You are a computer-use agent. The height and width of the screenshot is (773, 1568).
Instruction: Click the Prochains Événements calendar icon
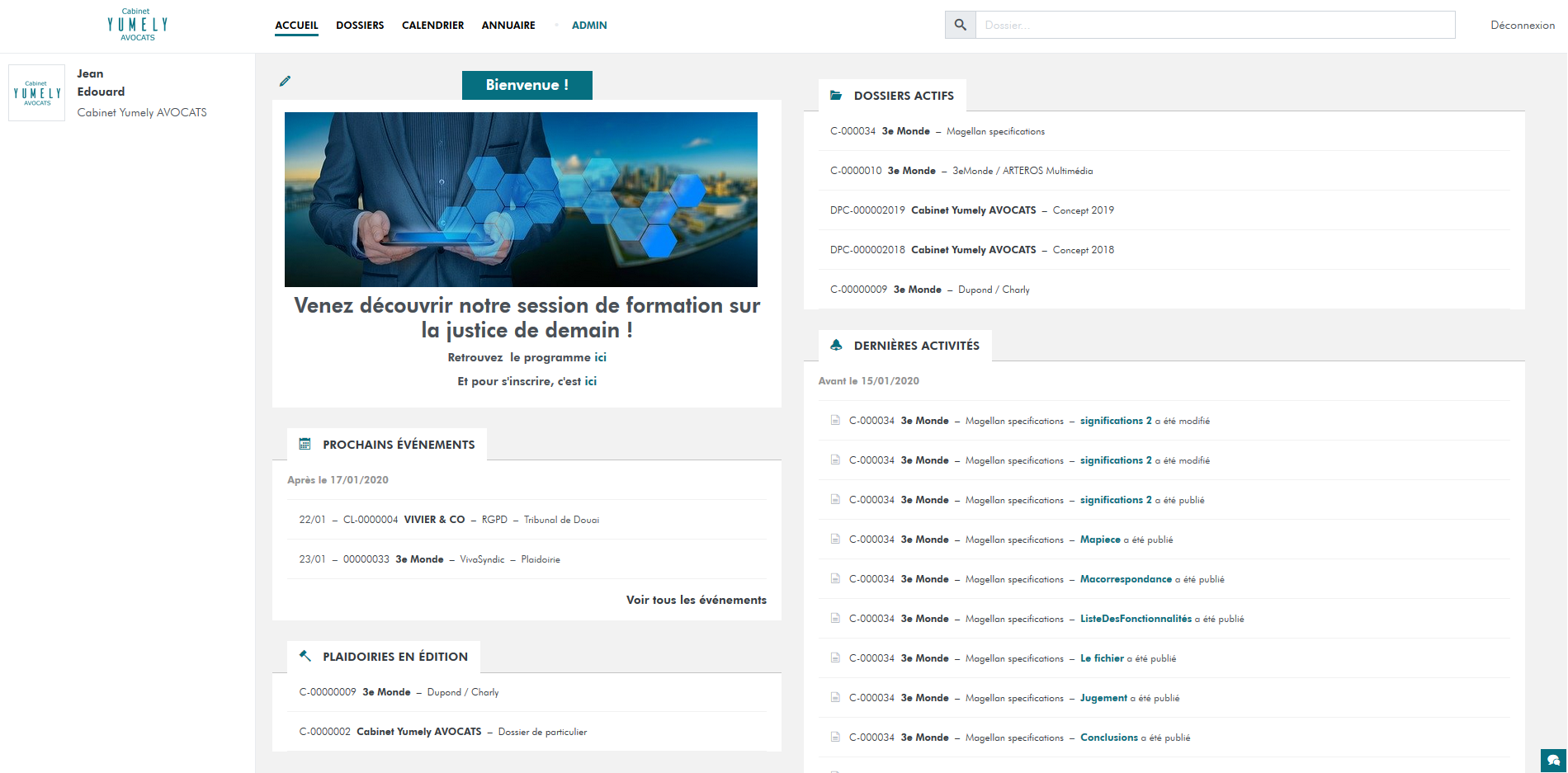tap(305, 445)
